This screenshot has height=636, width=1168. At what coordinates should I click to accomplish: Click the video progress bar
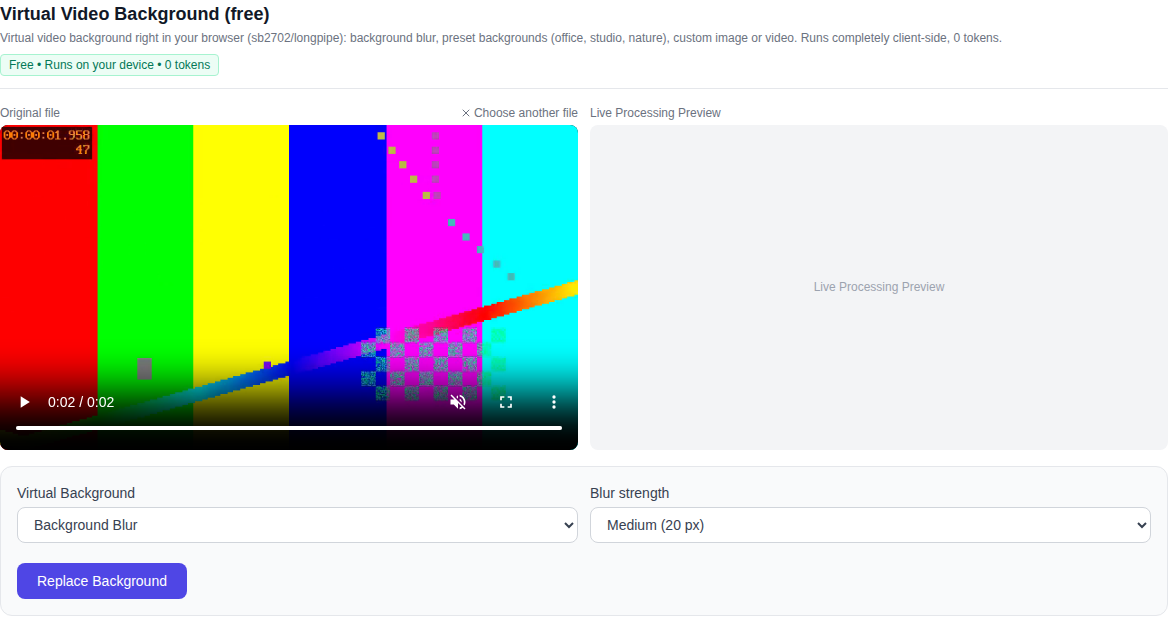point(289,428)
